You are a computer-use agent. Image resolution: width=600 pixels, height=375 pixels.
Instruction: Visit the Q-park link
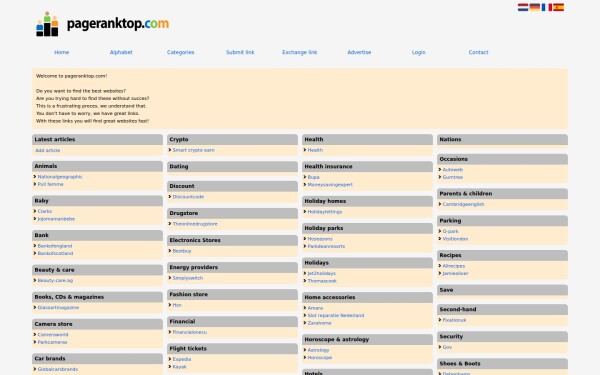[450, 232]
